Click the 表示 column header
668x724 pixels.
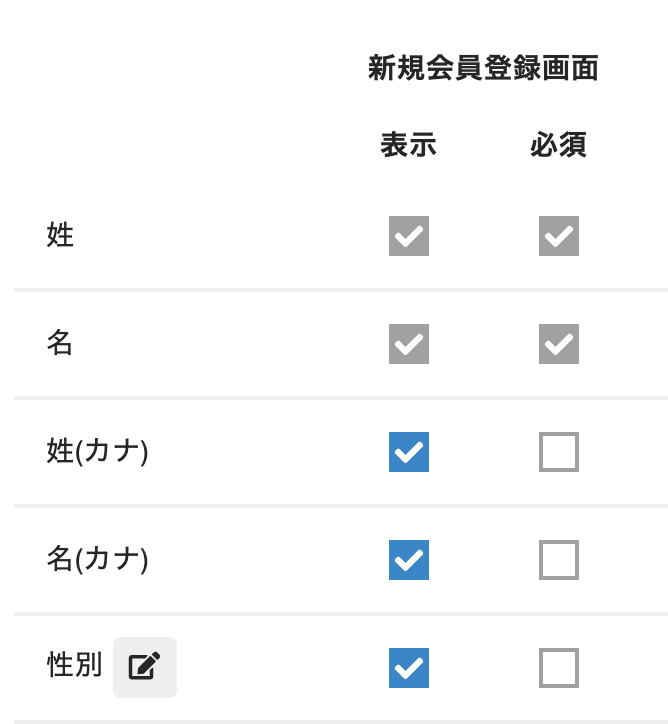[408, 145]
